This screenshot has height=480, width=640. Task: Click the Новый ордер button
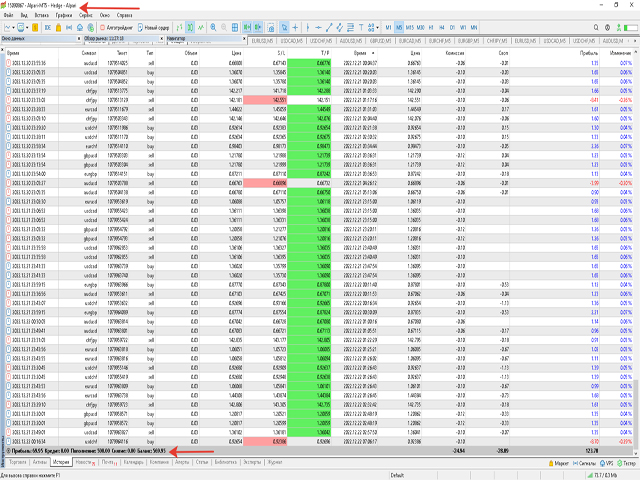click(153, 27)
